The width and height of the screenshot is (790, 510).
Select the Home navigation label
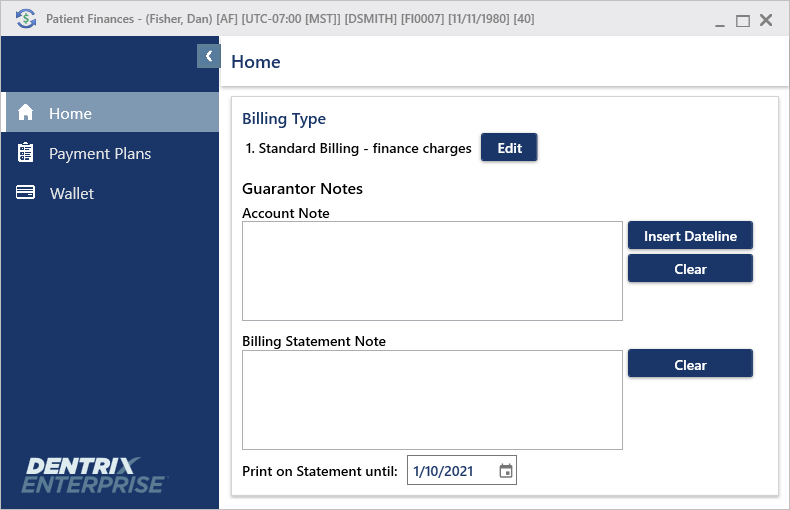tap(70, 114)
